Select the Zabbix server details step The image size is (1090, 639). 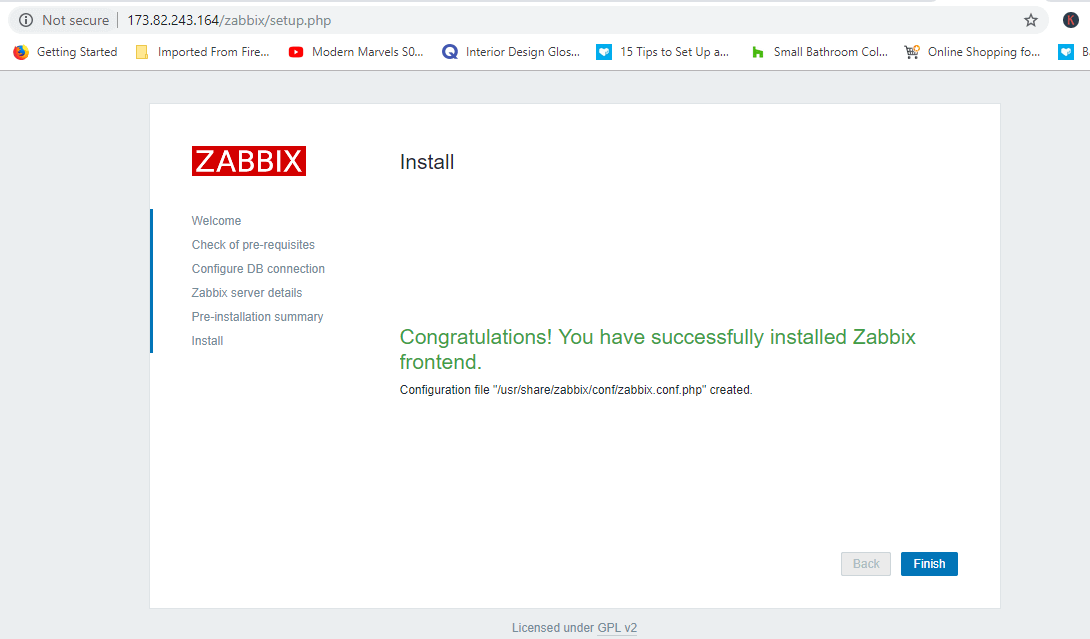(x=247, y=293)
